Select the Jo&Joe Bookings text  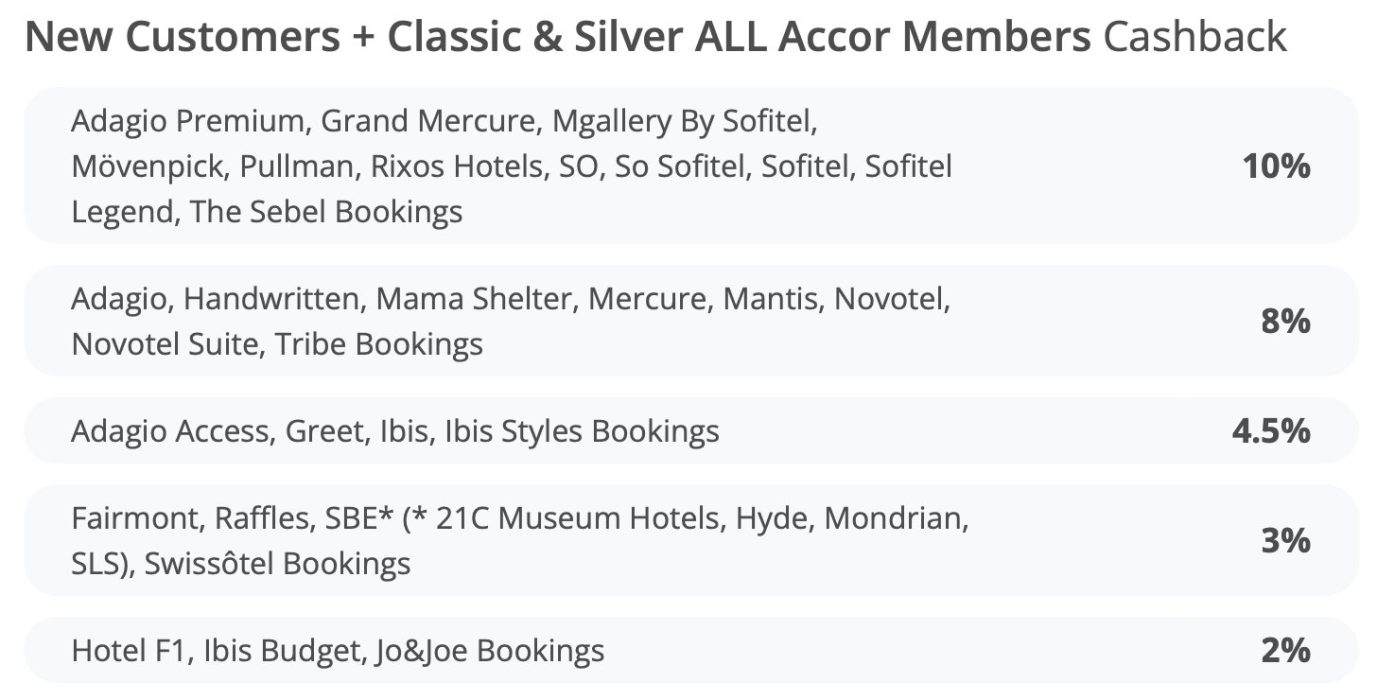point(491,652)
